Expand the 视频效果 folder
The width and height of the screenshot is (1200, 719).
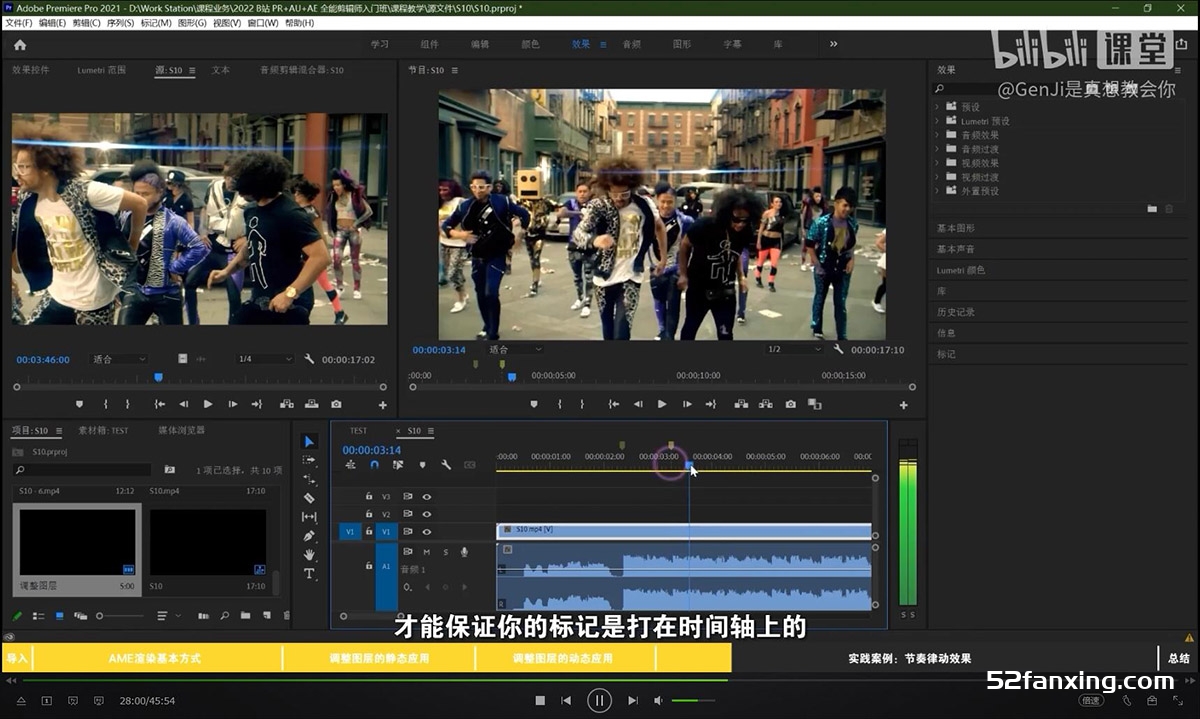(x=937, y=163)
